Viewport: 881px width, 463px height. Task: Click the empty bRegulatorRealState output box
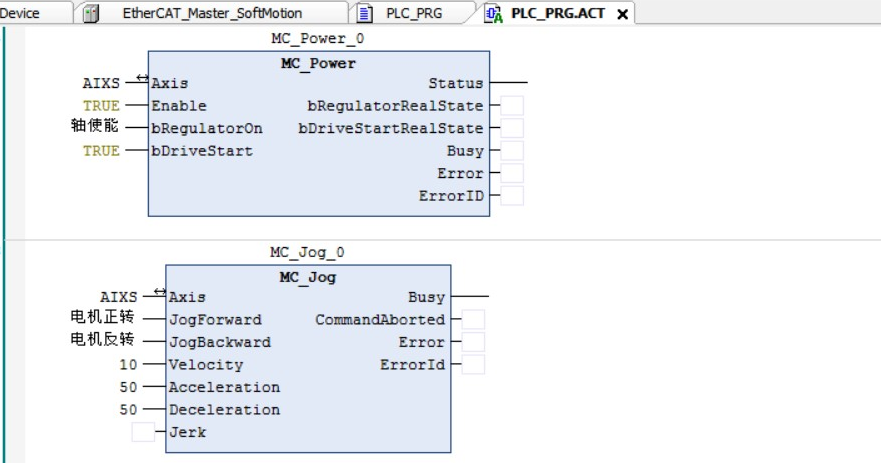[x=511, y=106]
